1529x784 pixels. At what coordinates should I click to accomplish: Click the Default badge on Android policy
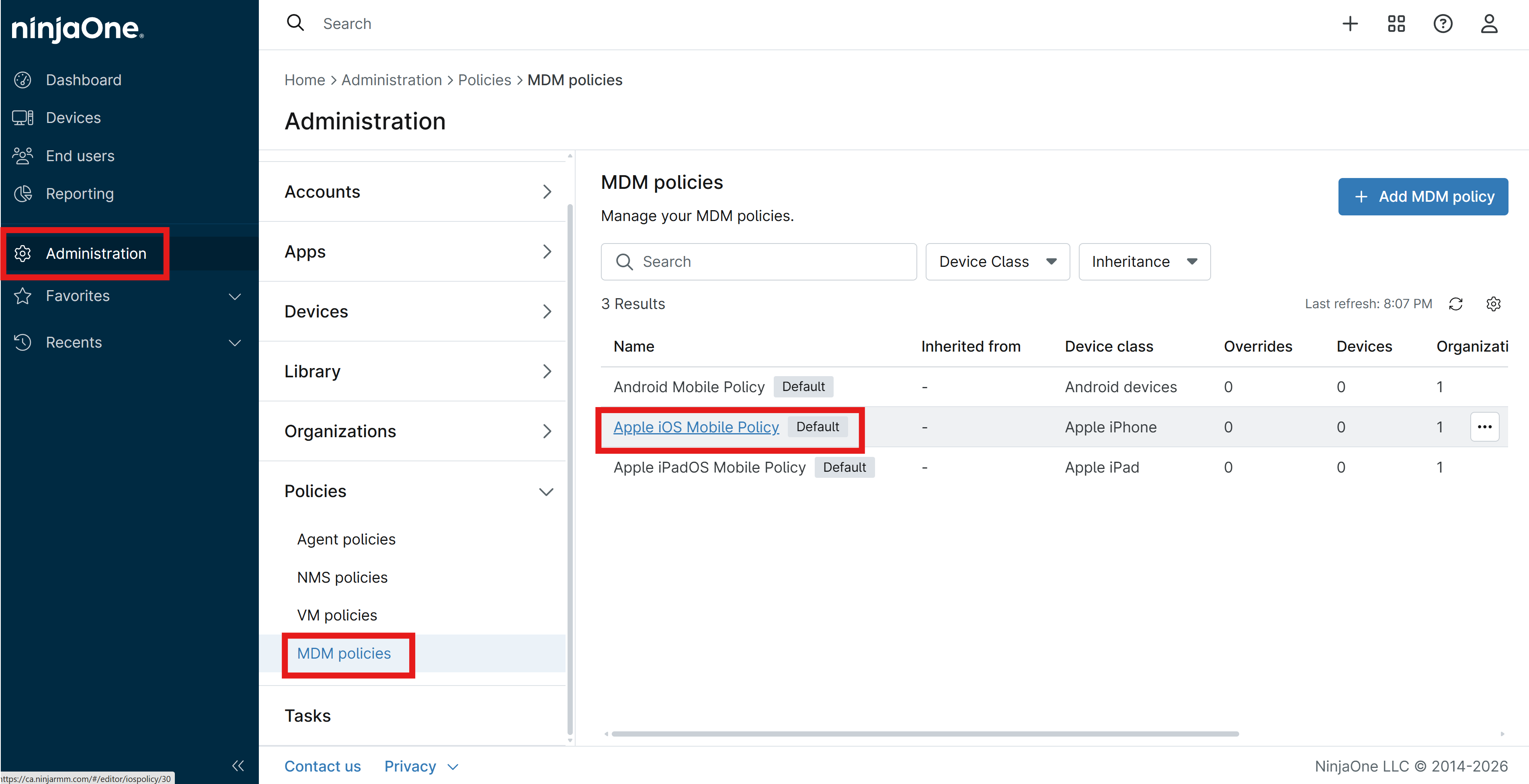tap(803, 386)
